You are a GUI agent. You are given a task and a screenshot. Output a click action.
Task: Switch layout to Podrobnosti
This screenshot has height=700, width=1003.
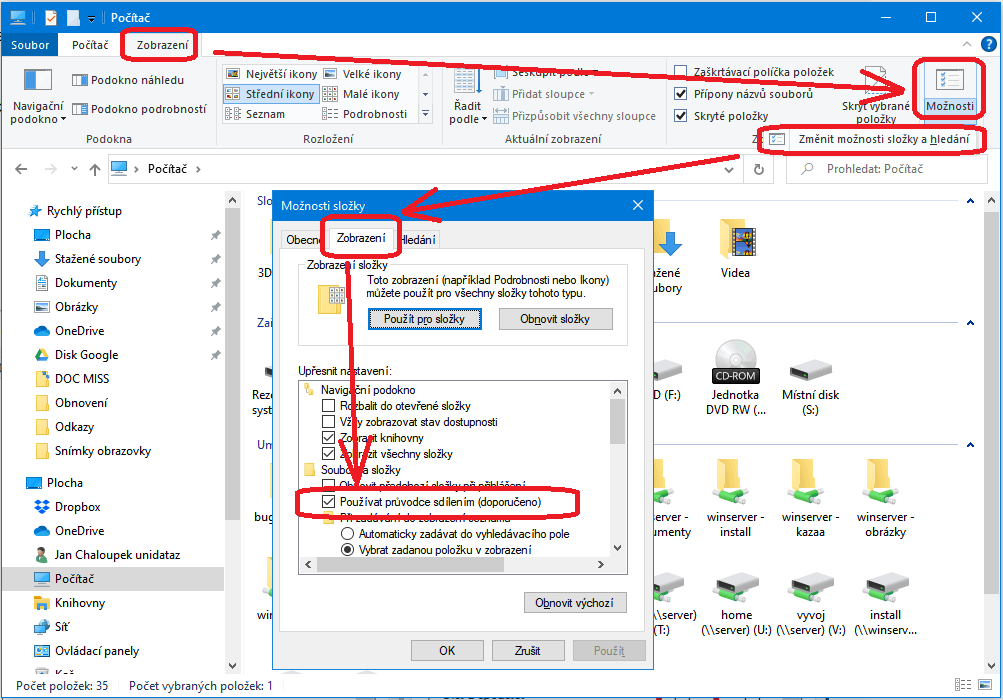(x=365, y=114)
